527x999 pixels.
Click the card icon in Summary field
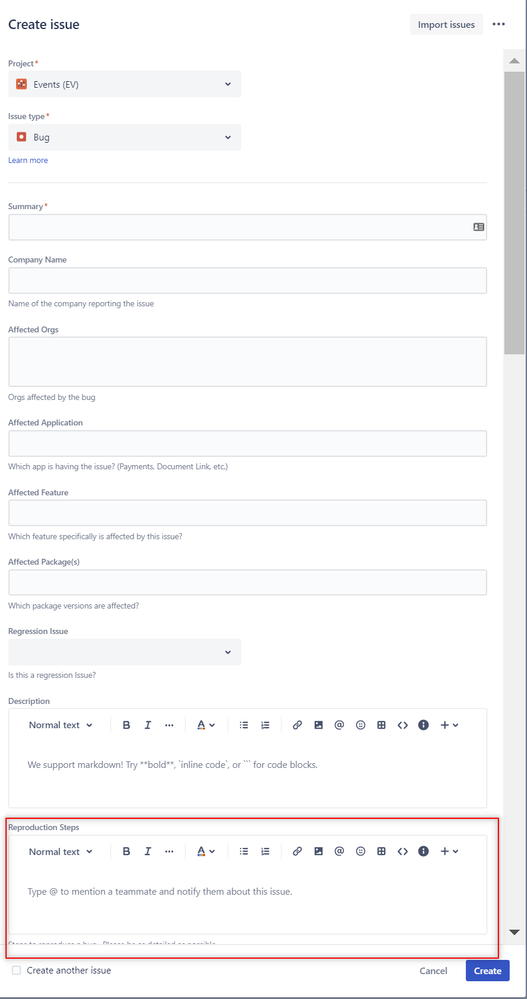pyautogui.click(x=479, y=227)
